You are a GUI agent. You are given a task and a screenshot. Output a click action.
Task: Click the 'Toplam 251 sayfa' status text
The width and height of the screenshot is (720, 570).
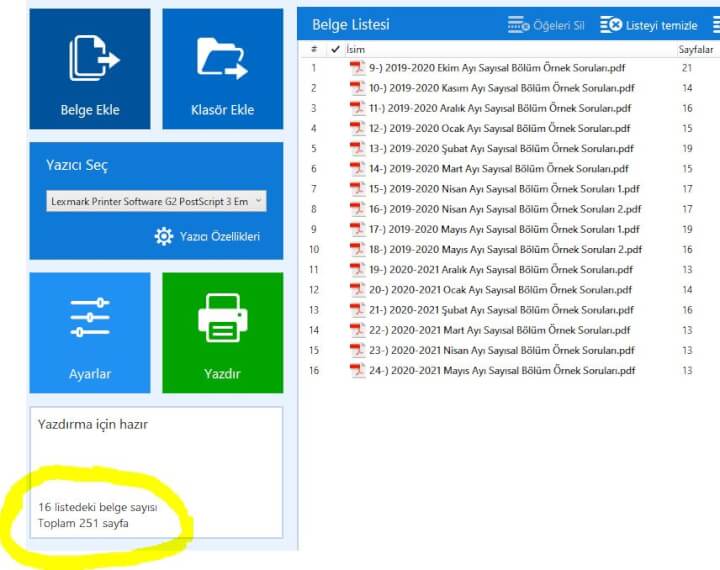pyautogui.click(x=83, y=523)
